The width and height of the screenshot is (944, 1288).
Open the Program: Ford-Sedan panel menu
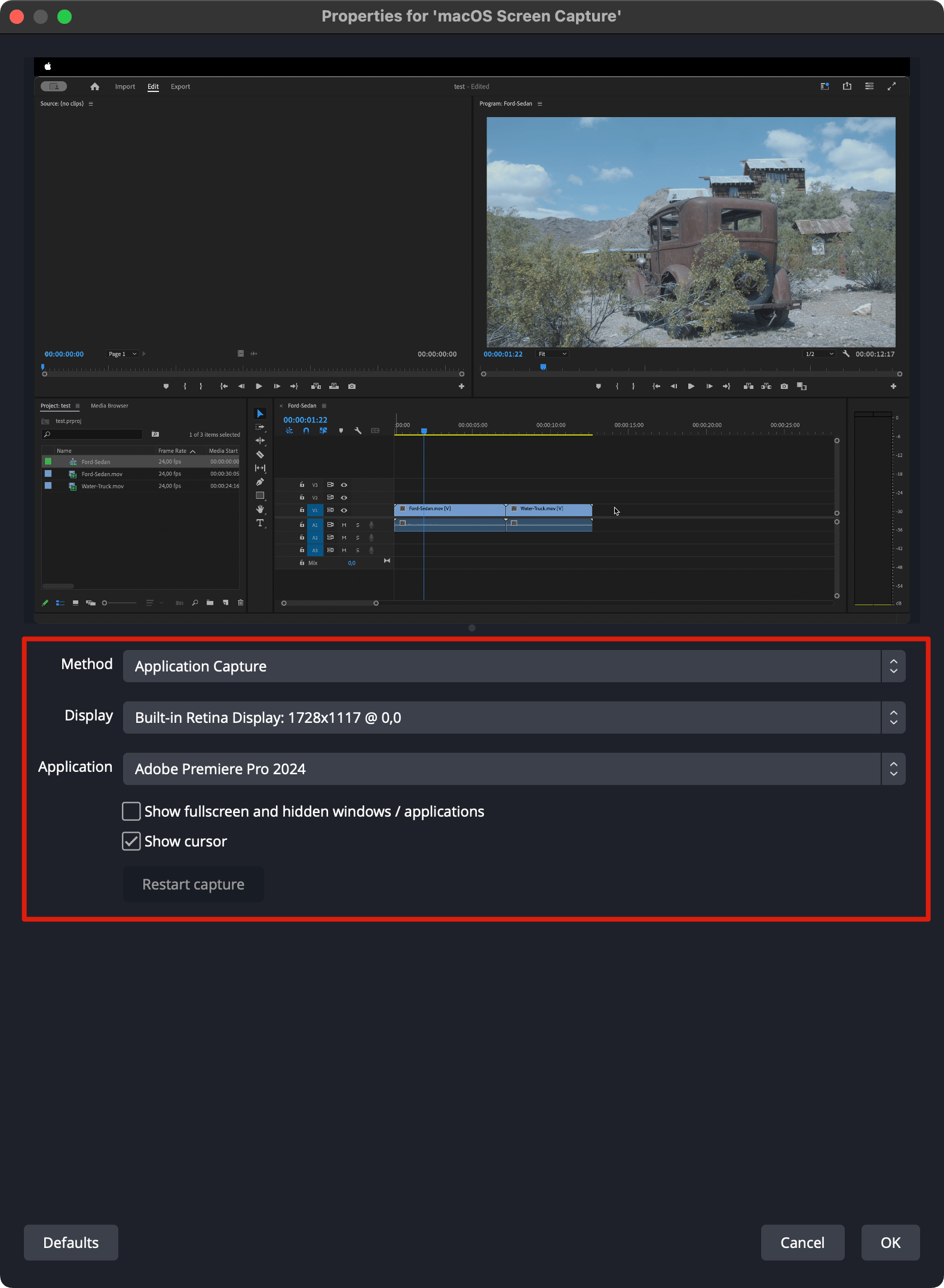tap(540, 104)
